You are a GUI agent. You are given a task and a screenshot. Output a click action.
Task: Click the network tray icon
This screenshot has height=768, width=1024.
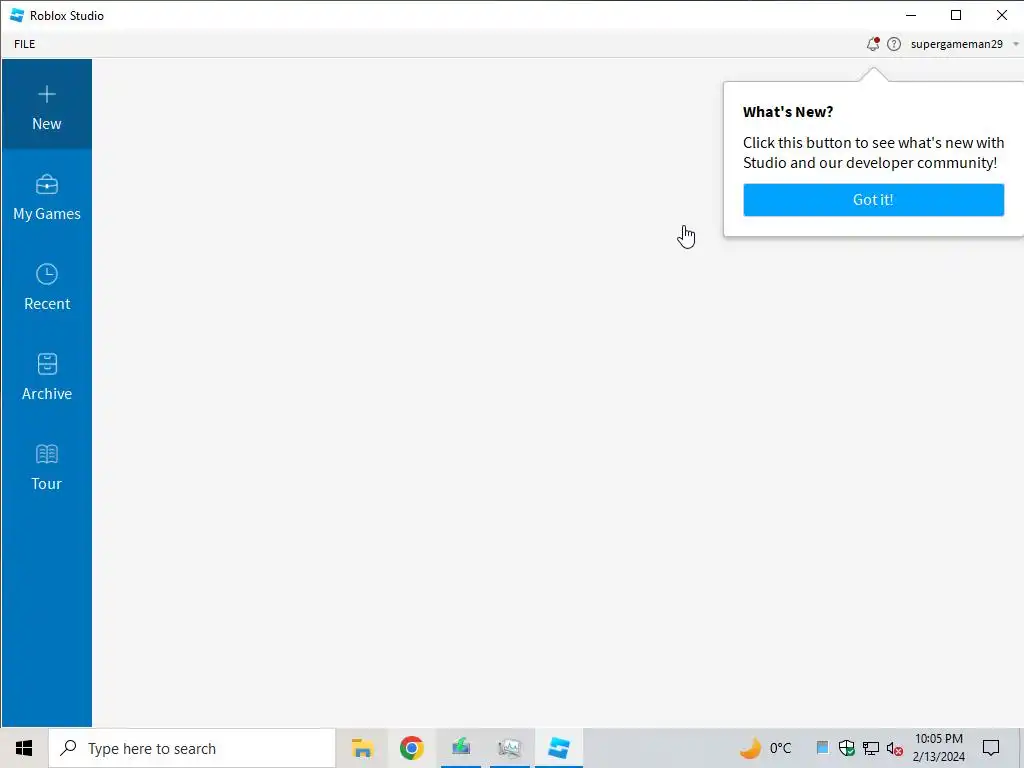coord(871,748)
